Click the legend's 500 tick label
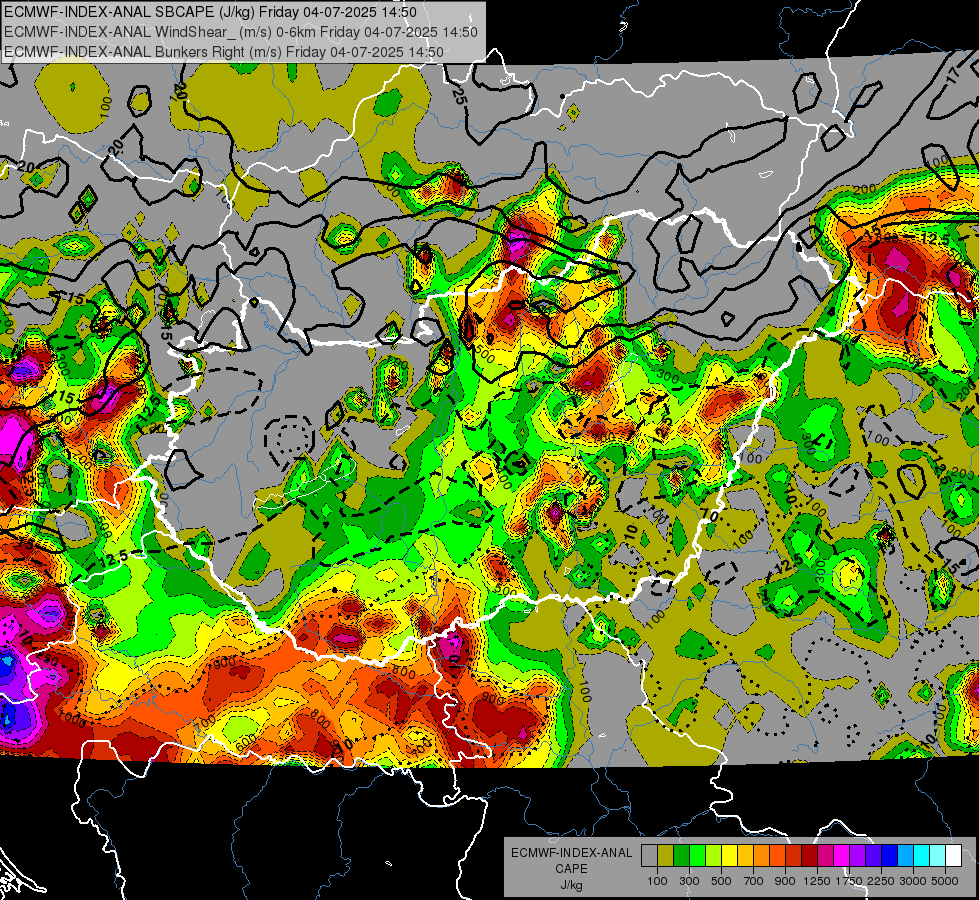Viewport: 979px width, 900px height. [721, 881]
